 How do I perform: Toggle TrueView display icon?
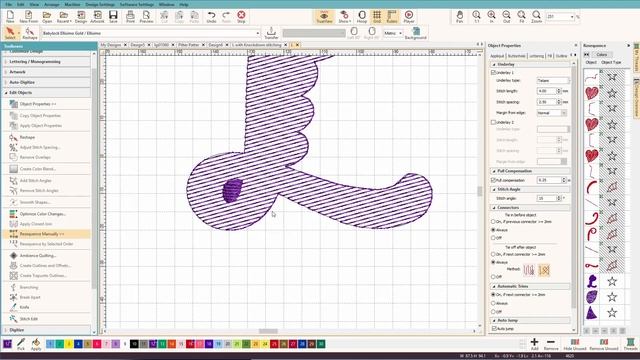pyautogui.click(x=324, y=17)
